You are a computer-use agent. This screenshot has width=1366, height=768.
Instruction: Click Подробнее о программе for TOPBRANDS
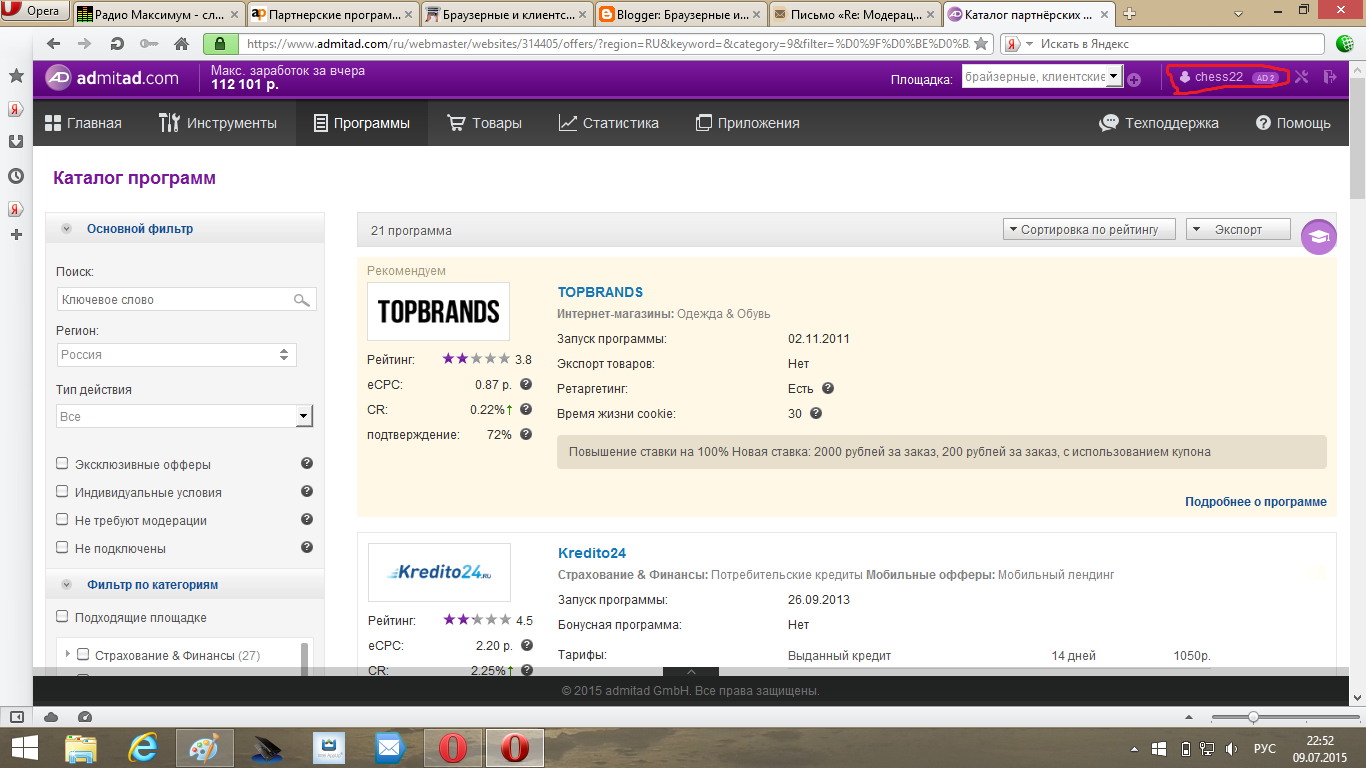point(1256,502)
